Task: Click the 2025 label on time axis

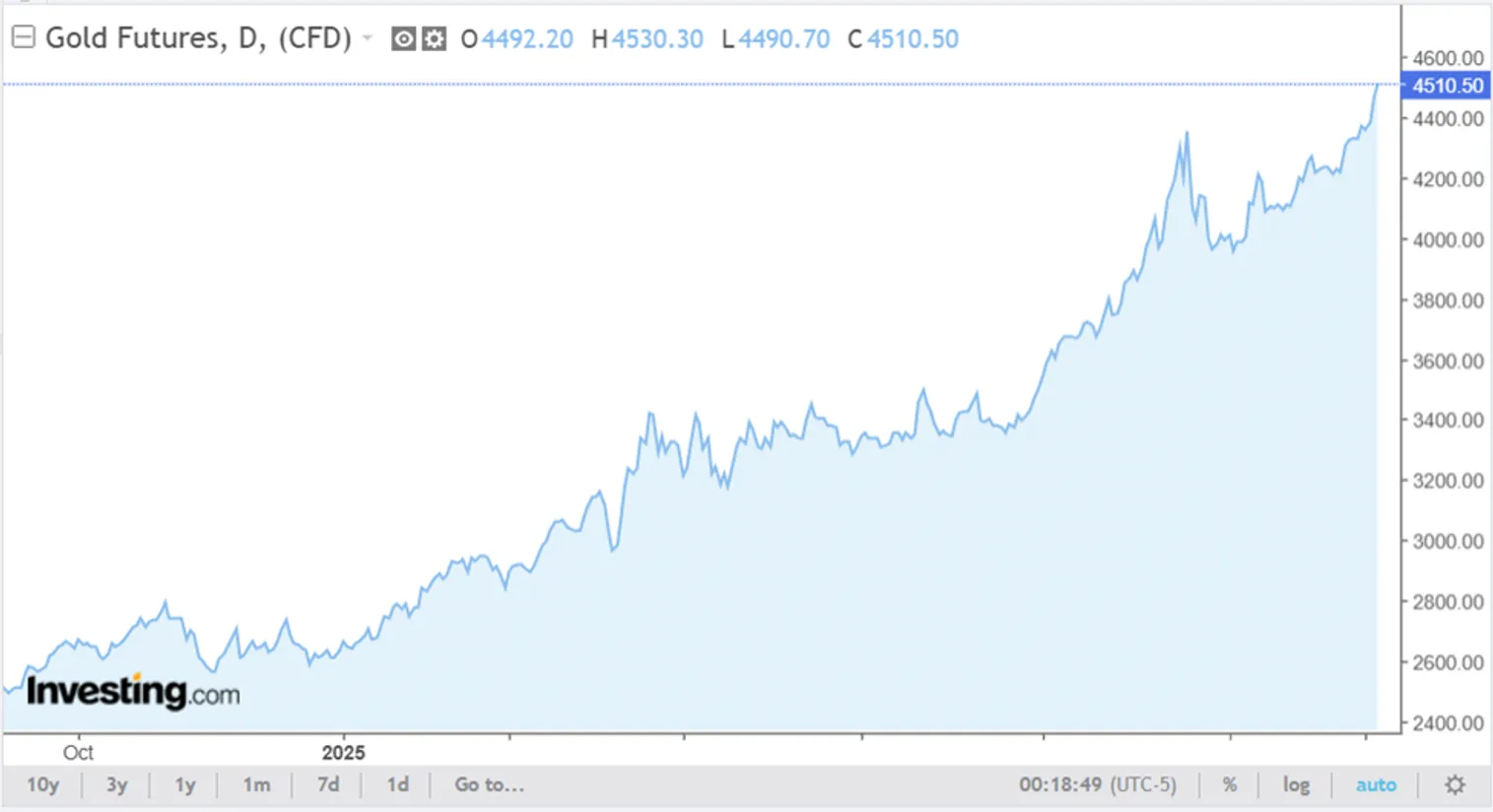Action: pos(343,752)
